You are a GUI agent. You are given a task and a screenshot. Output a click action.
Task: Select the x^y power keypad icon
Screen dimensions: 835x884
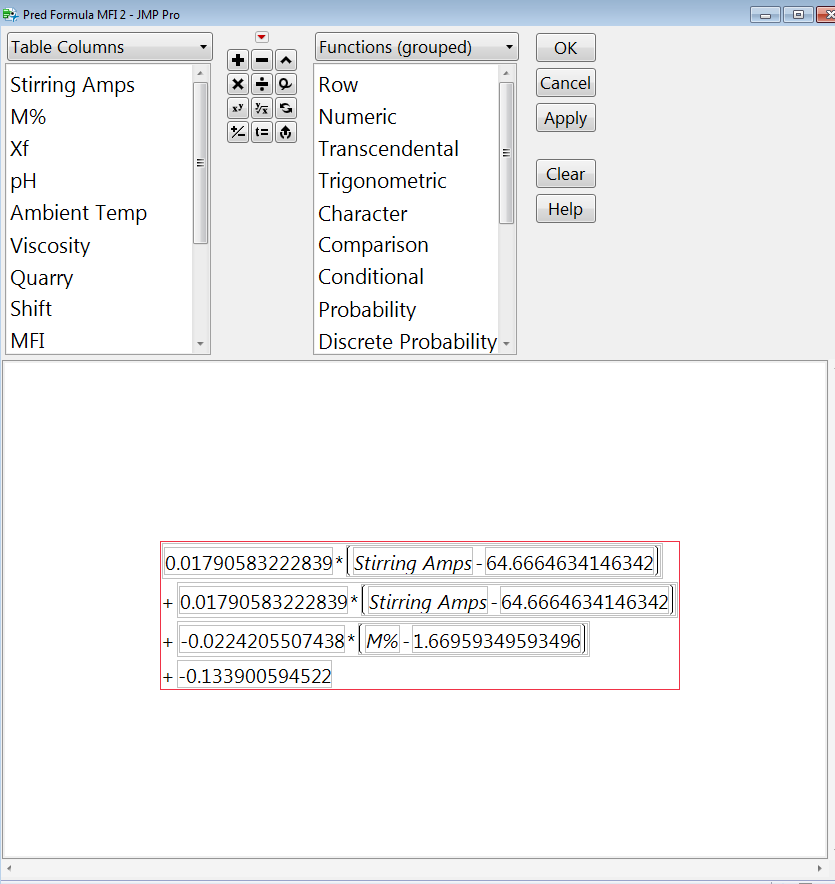pos(237,108)
